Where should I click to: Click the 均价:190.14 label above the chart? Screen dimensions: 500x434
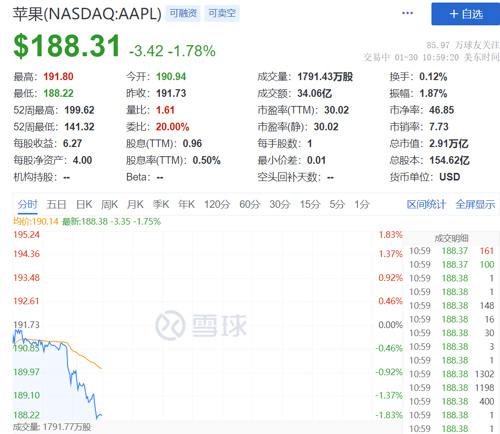point(36,221)
